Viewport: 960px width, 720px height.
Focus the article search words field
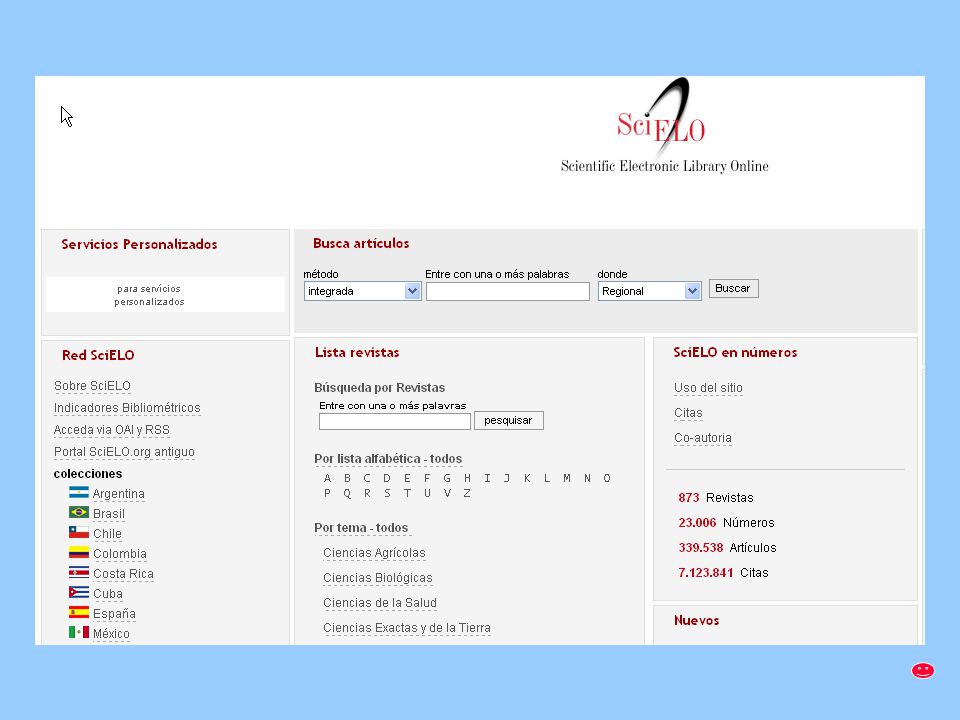(x=508, y=291)
